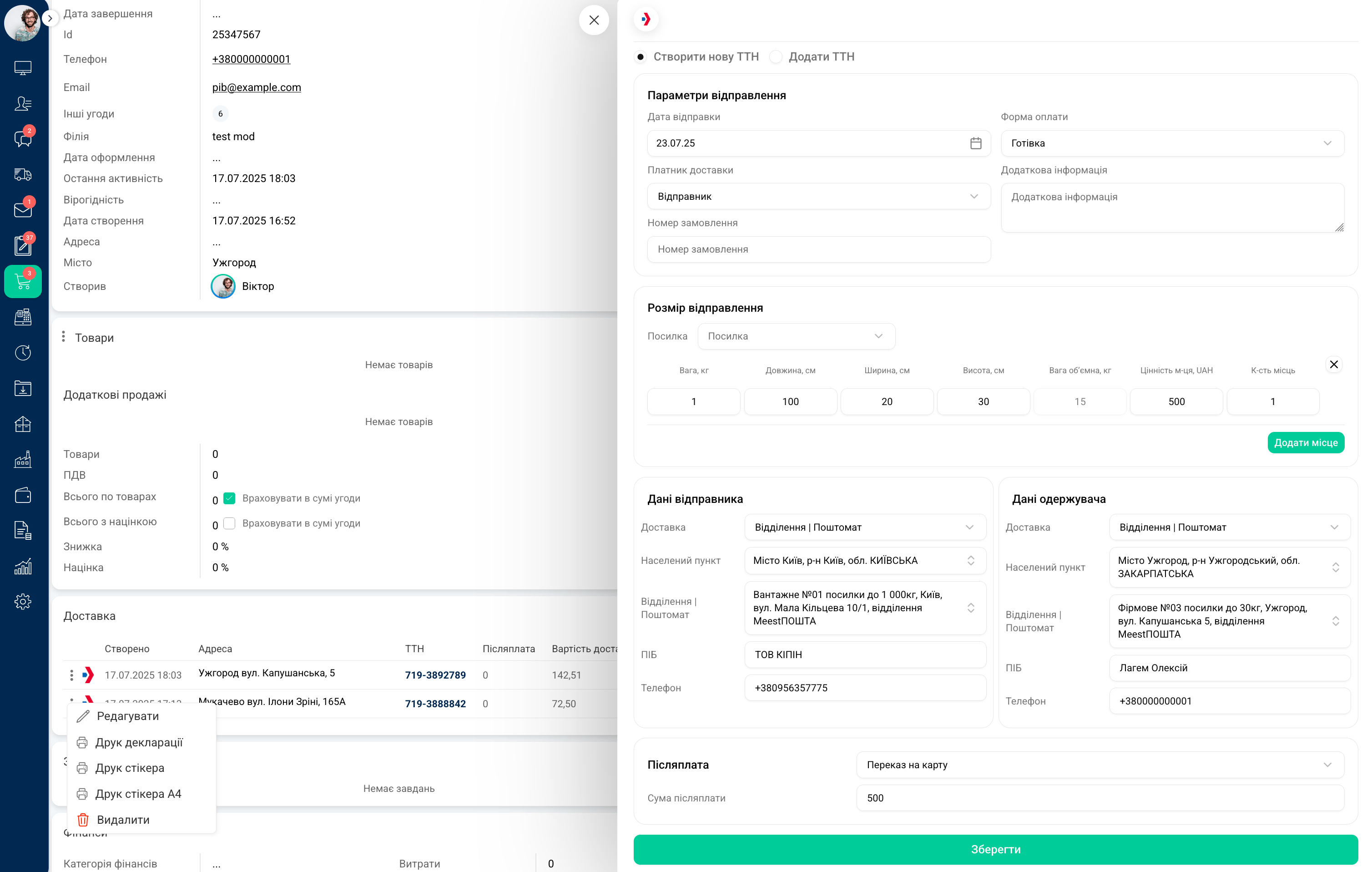This screenshot has height=872, width=1372.
Task: Open the clock history sidebar icon
Action: coord(23,353)
